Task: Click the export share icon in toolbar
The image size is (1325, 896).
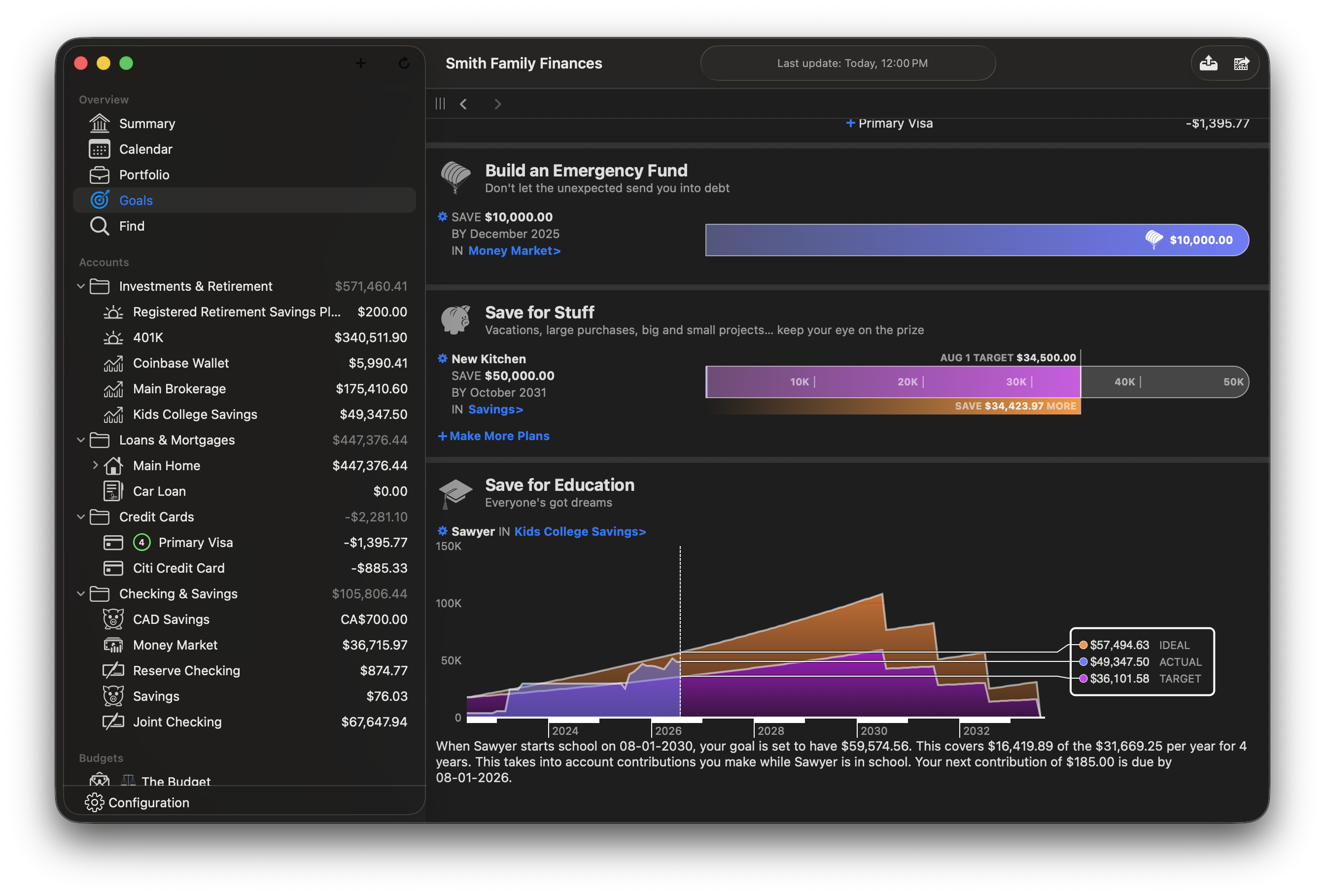Action: (x=1208, y=63)
